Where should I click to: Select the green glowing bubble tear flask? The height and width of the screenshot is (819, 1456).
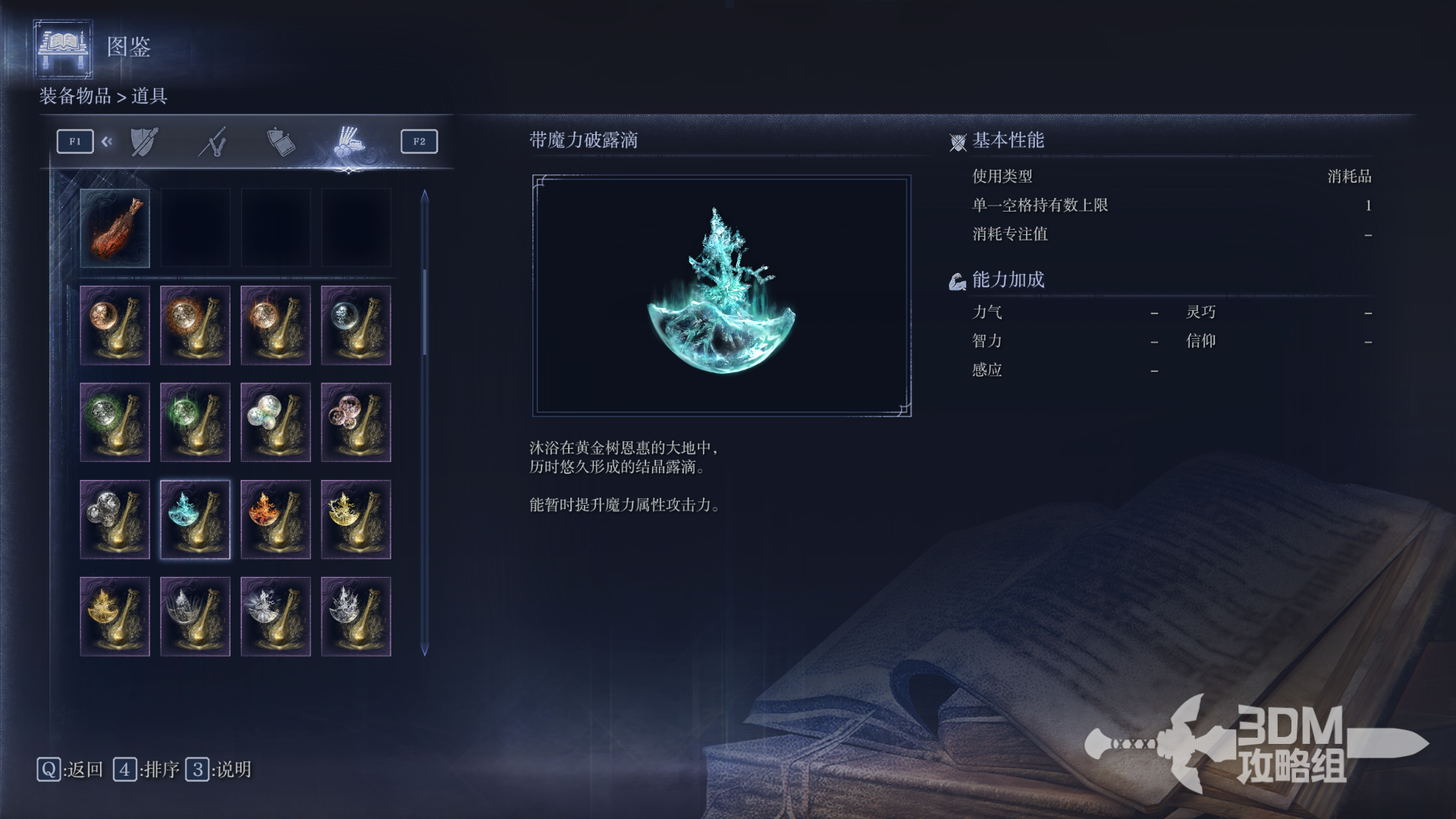point(115,422)
